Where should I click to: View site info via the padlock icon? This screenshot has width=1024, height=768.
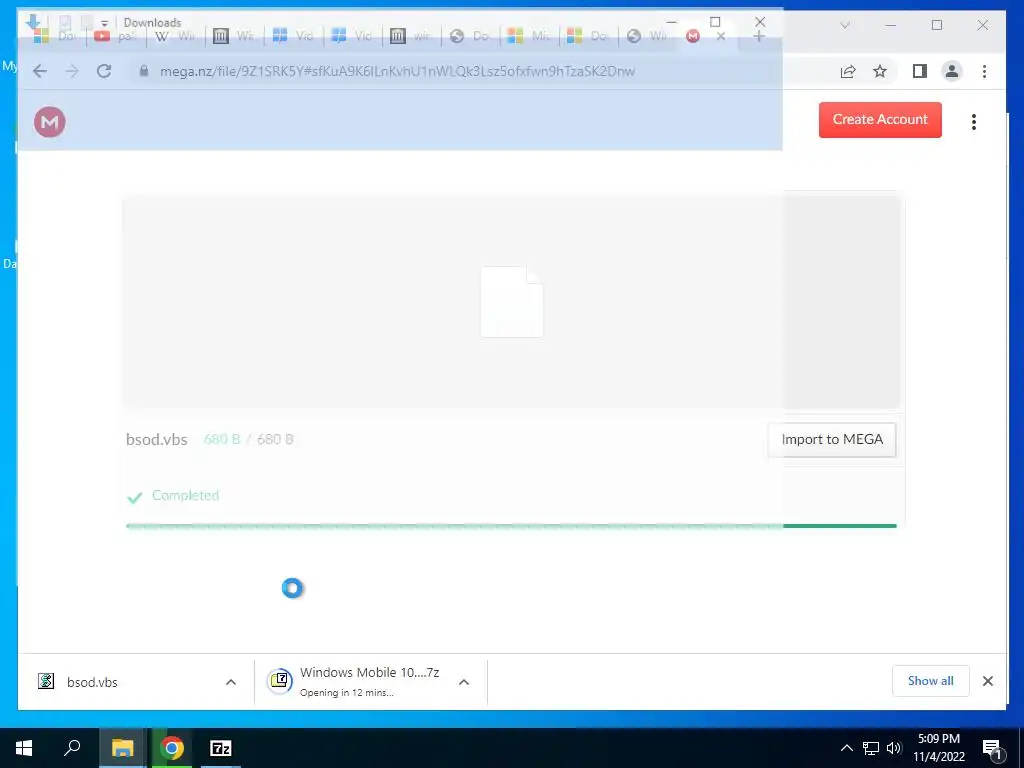pos(144,71)
